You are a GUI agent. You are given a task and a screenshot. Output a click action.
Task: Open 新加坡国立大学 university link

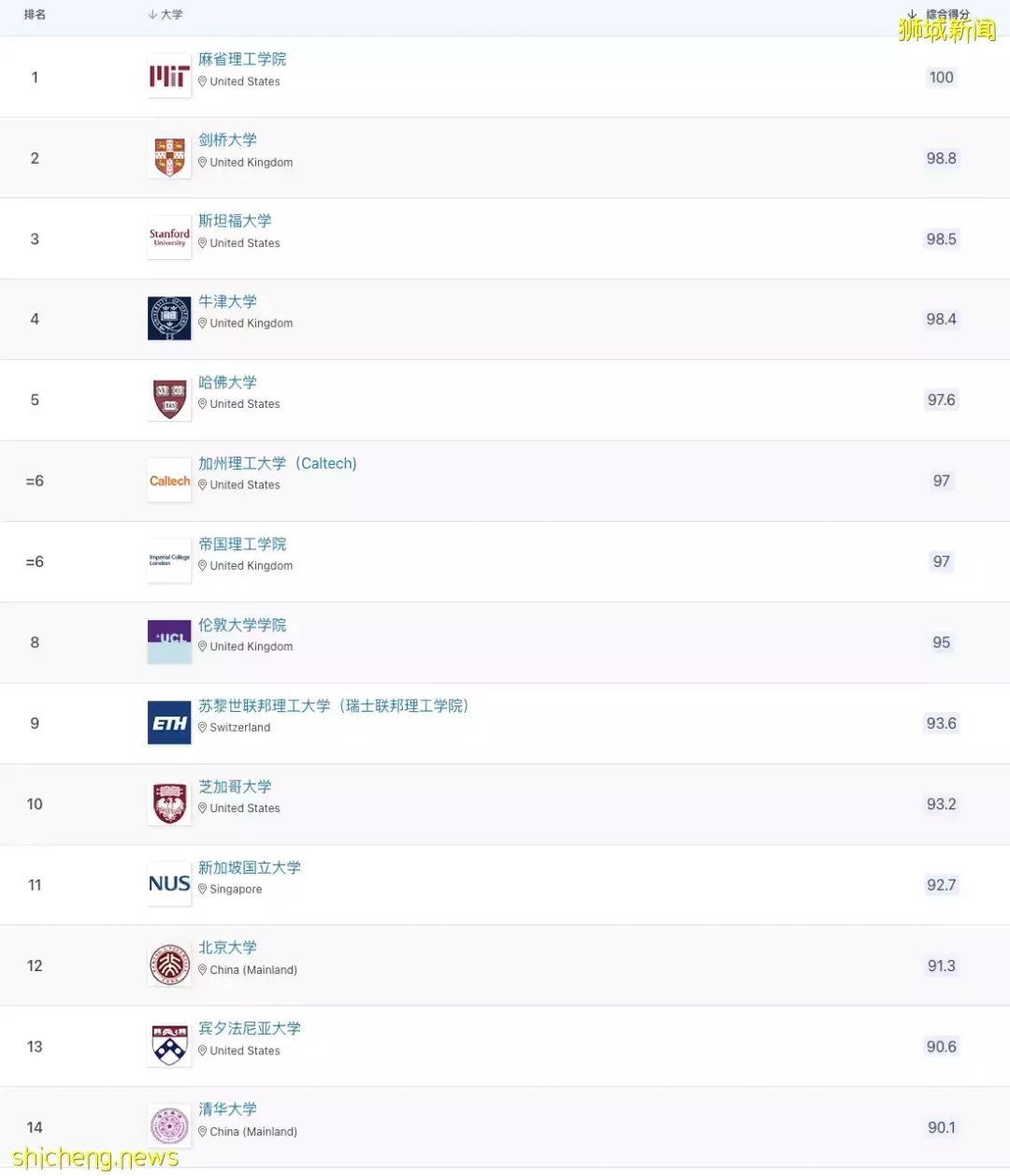(250, 867)
